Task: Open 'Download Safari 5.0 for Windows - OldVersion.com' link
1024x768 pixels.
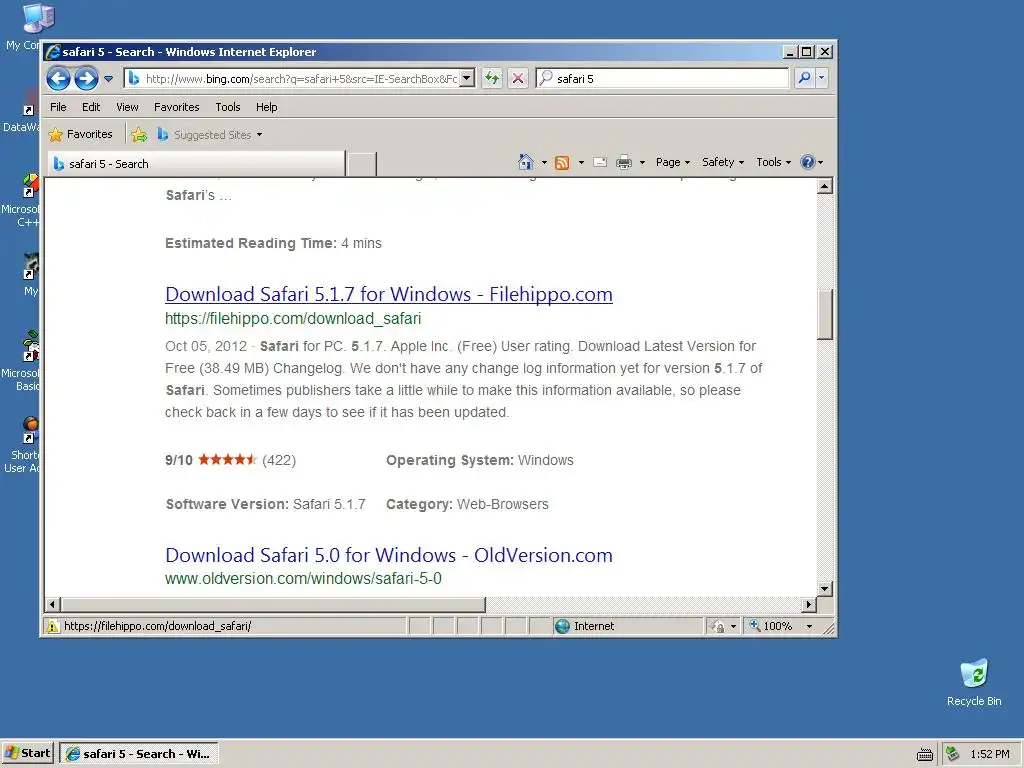Action: (x=389, y=555)
